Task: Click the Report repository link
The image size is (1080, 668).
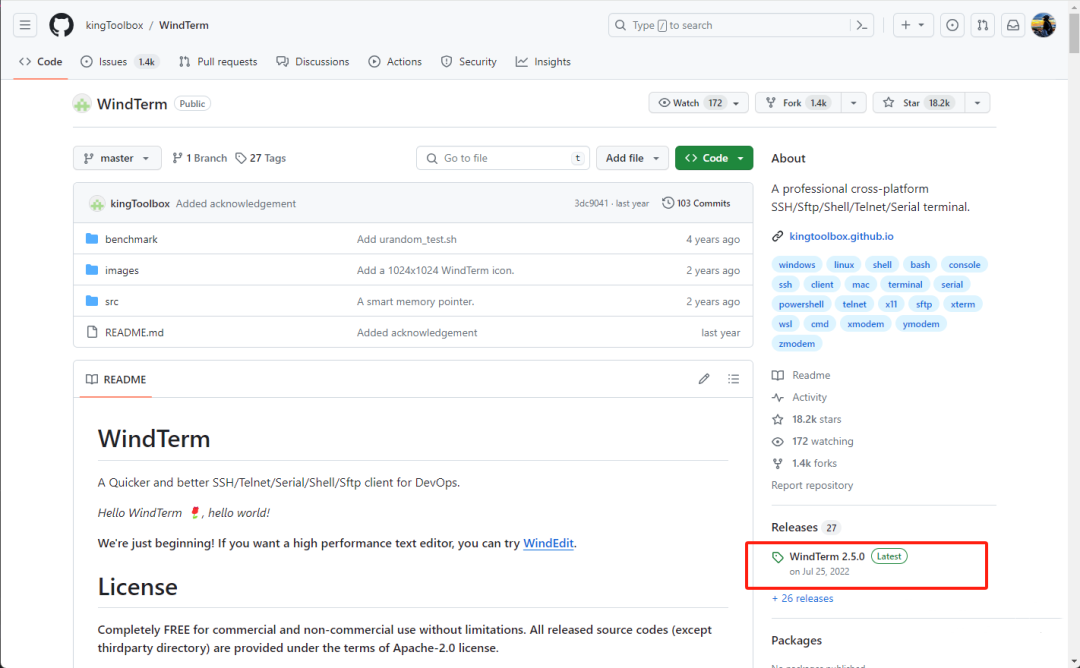Action: point(812,486)
